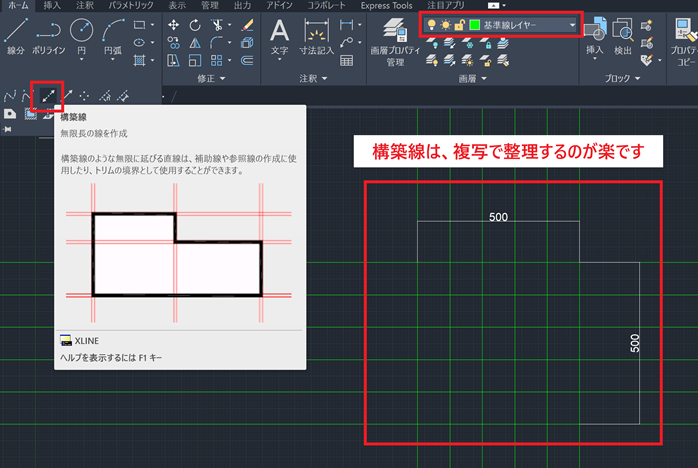Expand the 修正 panel
This screenshot has width=698, height=468.
coord(209,77)
